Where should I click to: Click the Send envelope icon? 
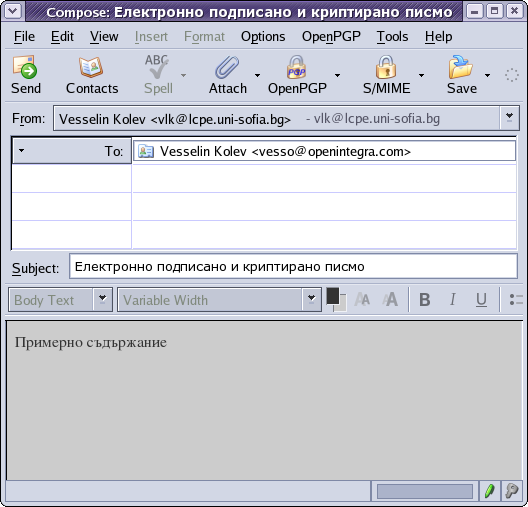[25, 67]
